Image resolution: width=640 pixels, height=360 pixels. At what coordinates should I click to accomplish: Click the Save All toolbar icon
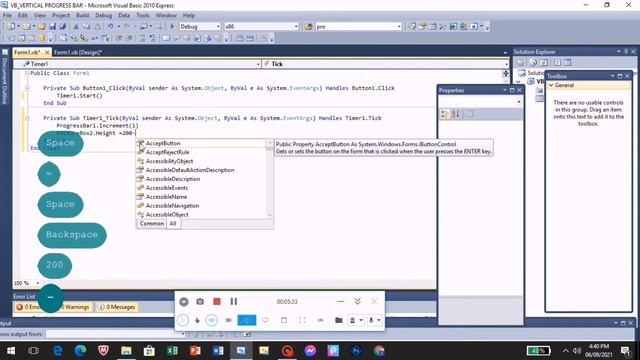(x=62, y=27)
